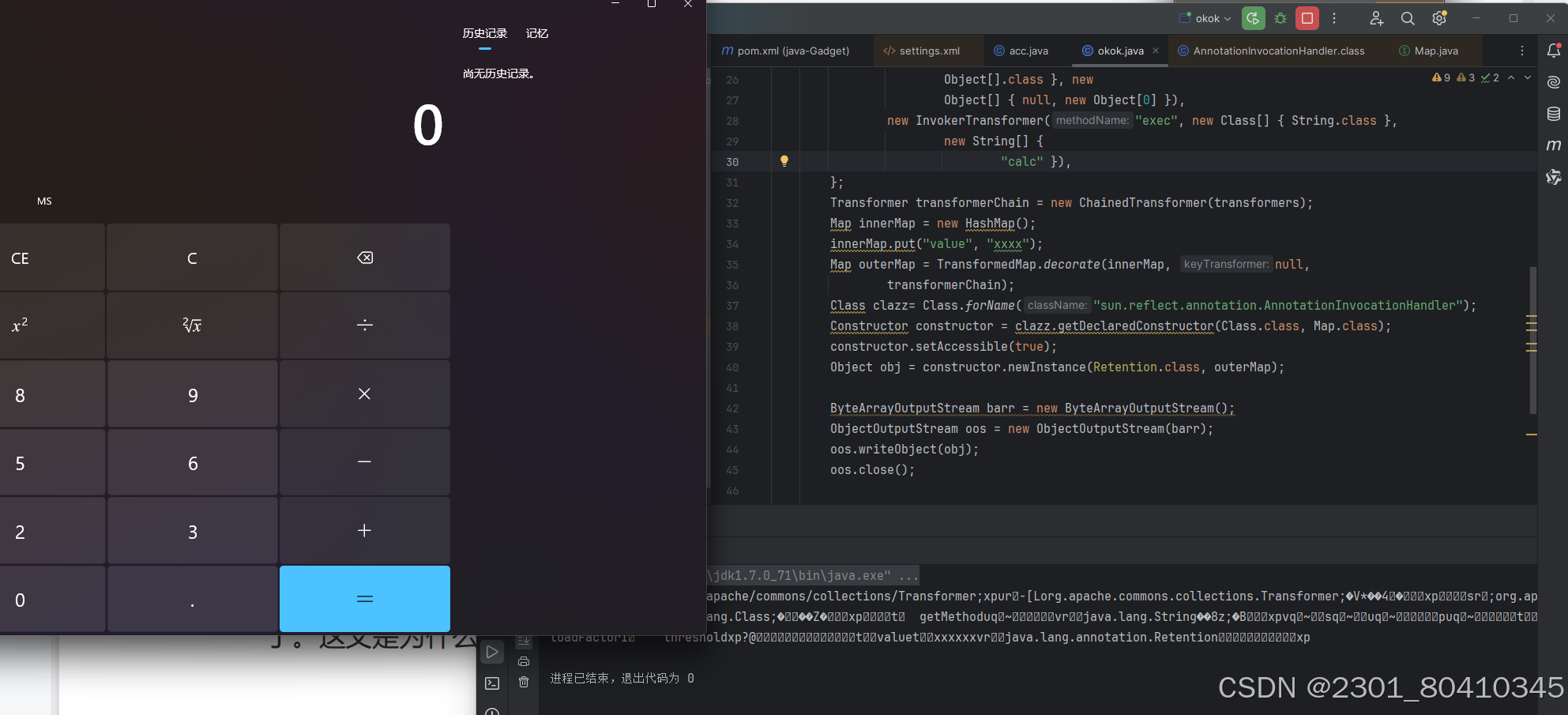Image resolution: width=1568 pixels, height=715 pixels.
Task: Click calculator digit 0 key
Action: click(x=52, y=599)
